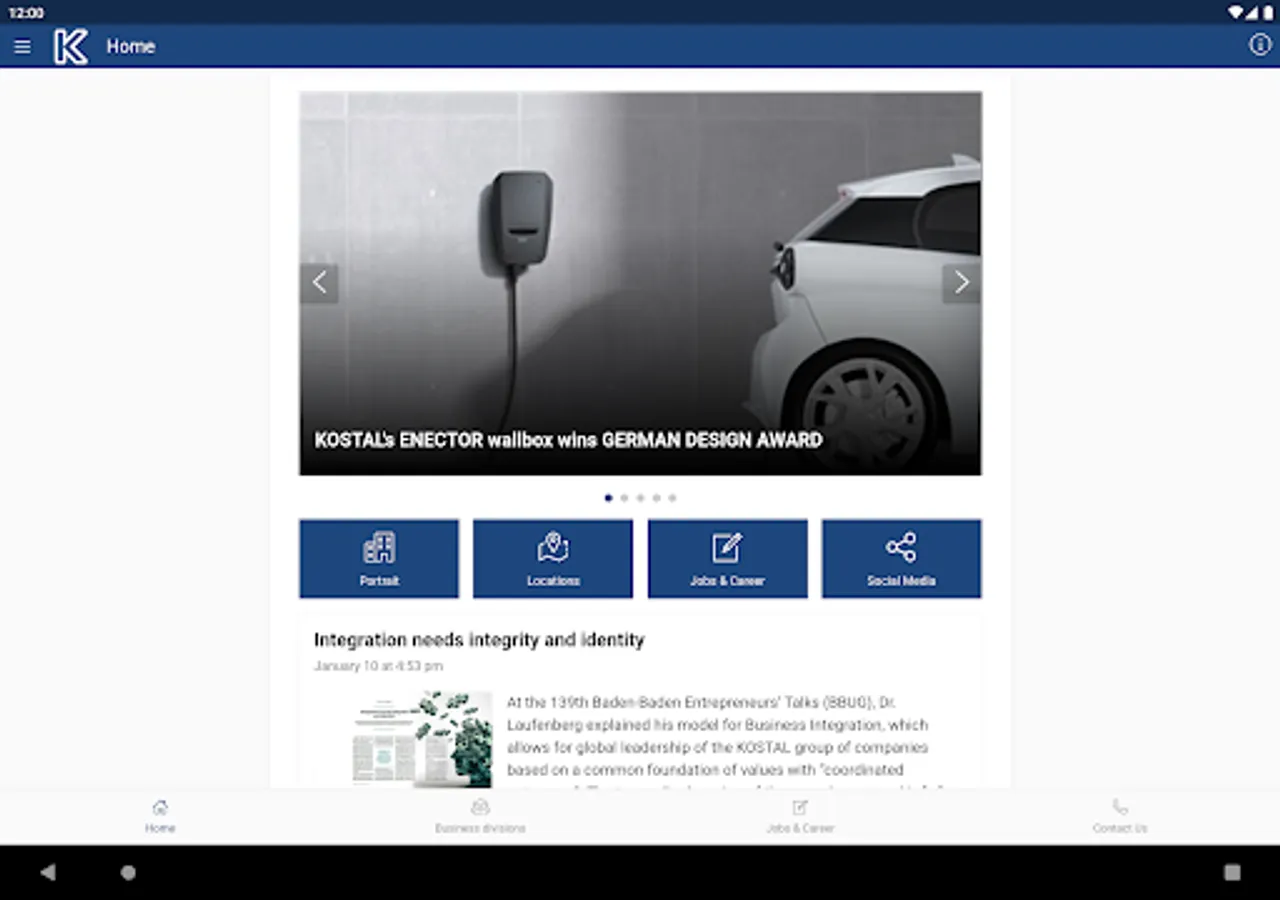This screenshot has width=1280, height=900.
Task: Switch to the Home bottom tab
Action: coord(160,816)
